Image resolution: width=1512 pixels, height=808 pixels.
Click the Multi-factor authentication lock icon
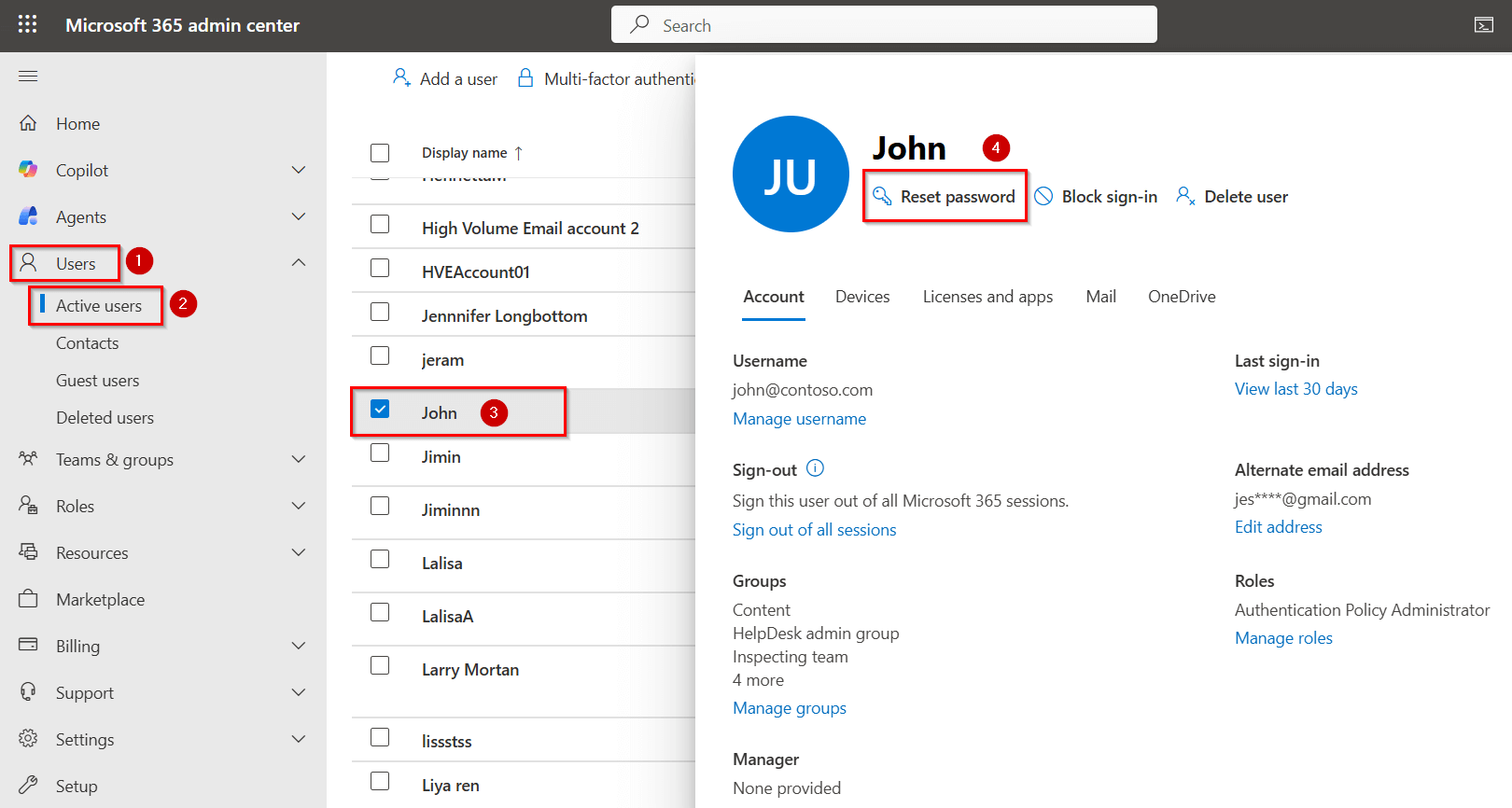pyautogui.click(x=525, y=77)
